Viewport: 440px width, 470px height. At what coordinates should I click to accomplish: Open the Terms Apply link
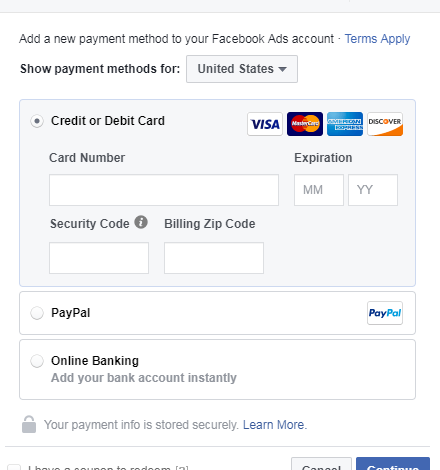point(377,39)
